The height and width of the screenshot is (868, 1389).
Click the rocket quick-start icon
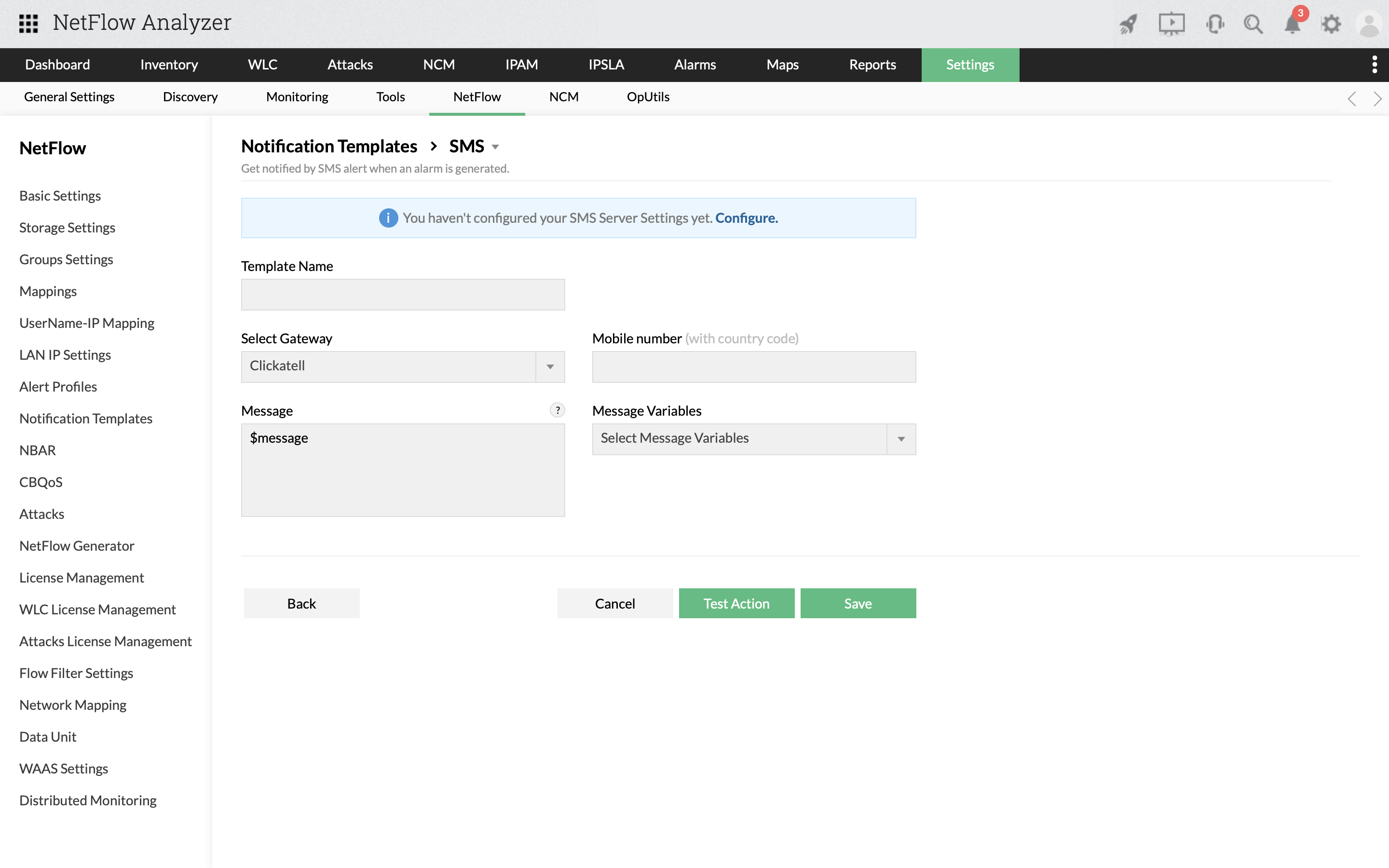(1129, 24)
